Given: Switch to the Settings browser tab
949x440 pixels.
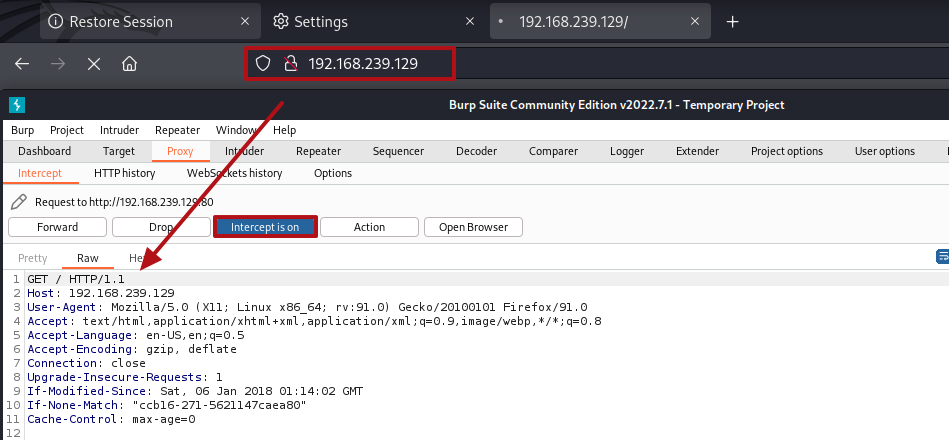Looking at the screenshot, I should coord(373,21).
